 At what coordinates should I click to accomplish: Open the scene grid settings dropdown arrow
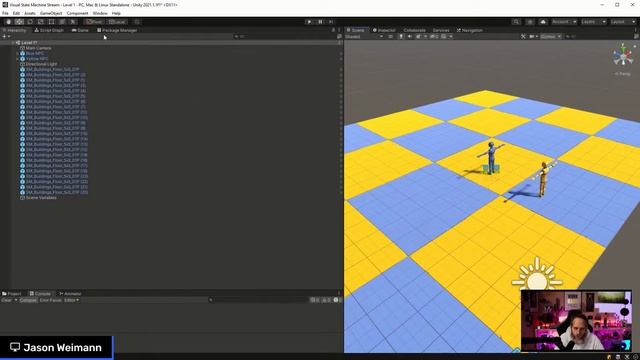(451, 36)
